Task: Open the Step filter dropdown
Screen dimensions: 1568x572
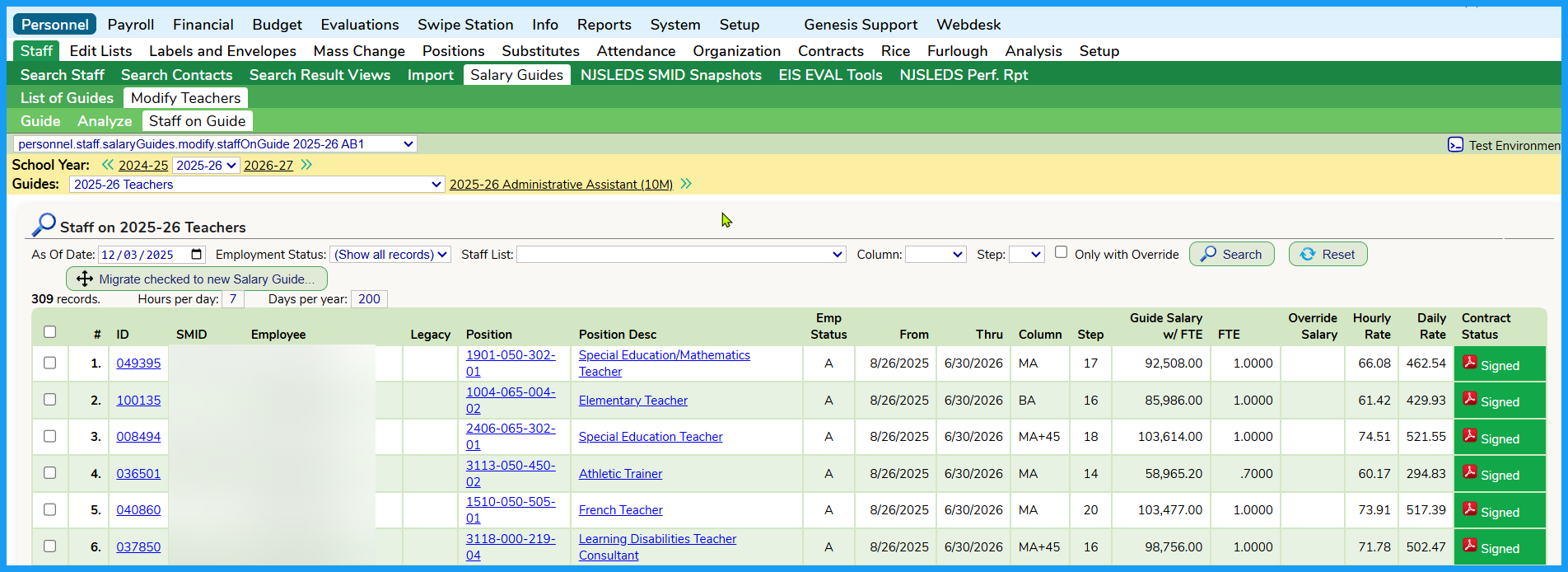Action: click(x=1027, y=255)
